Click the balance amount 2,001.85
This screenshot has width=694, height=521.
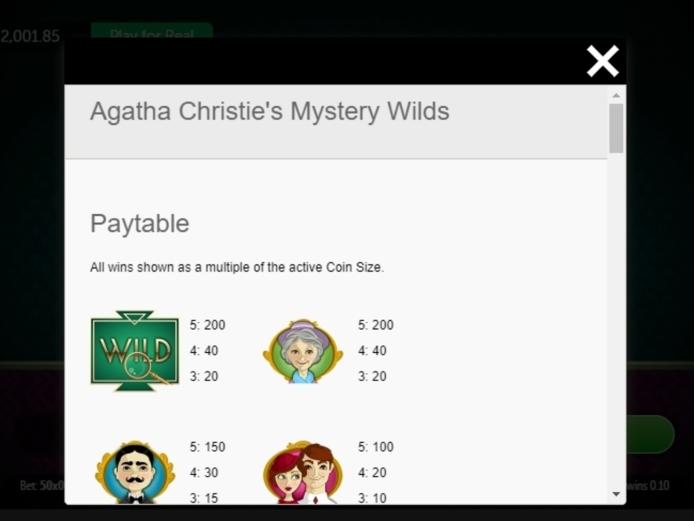click(30, 36)
